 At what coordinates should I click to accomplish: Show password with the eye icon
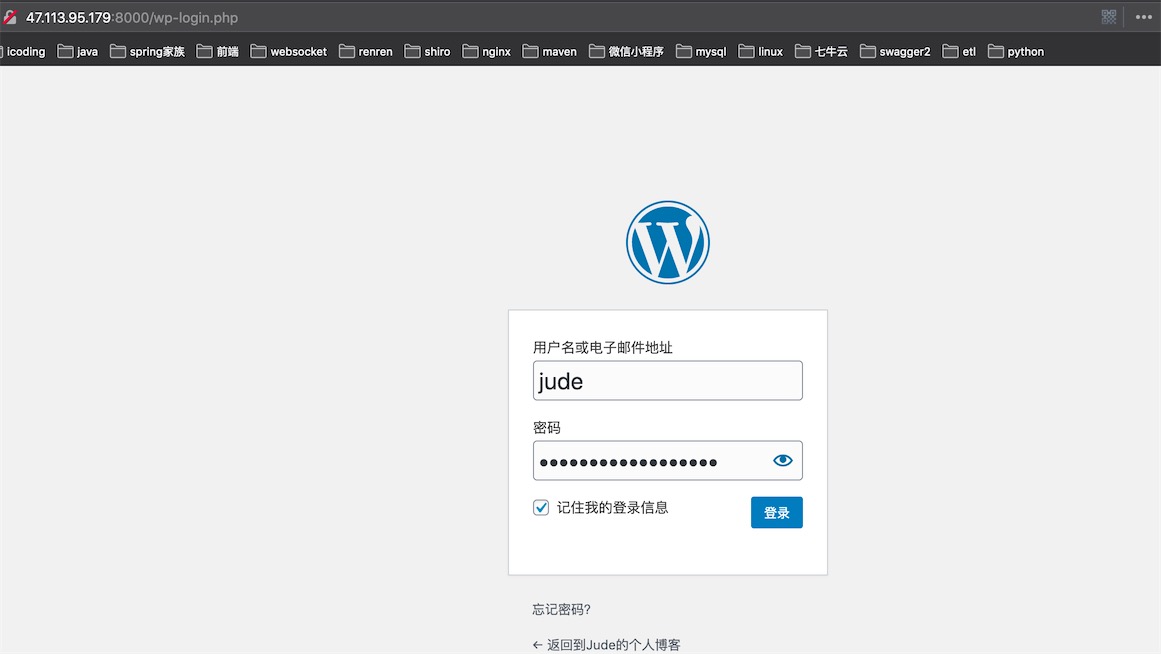(782, 461)
